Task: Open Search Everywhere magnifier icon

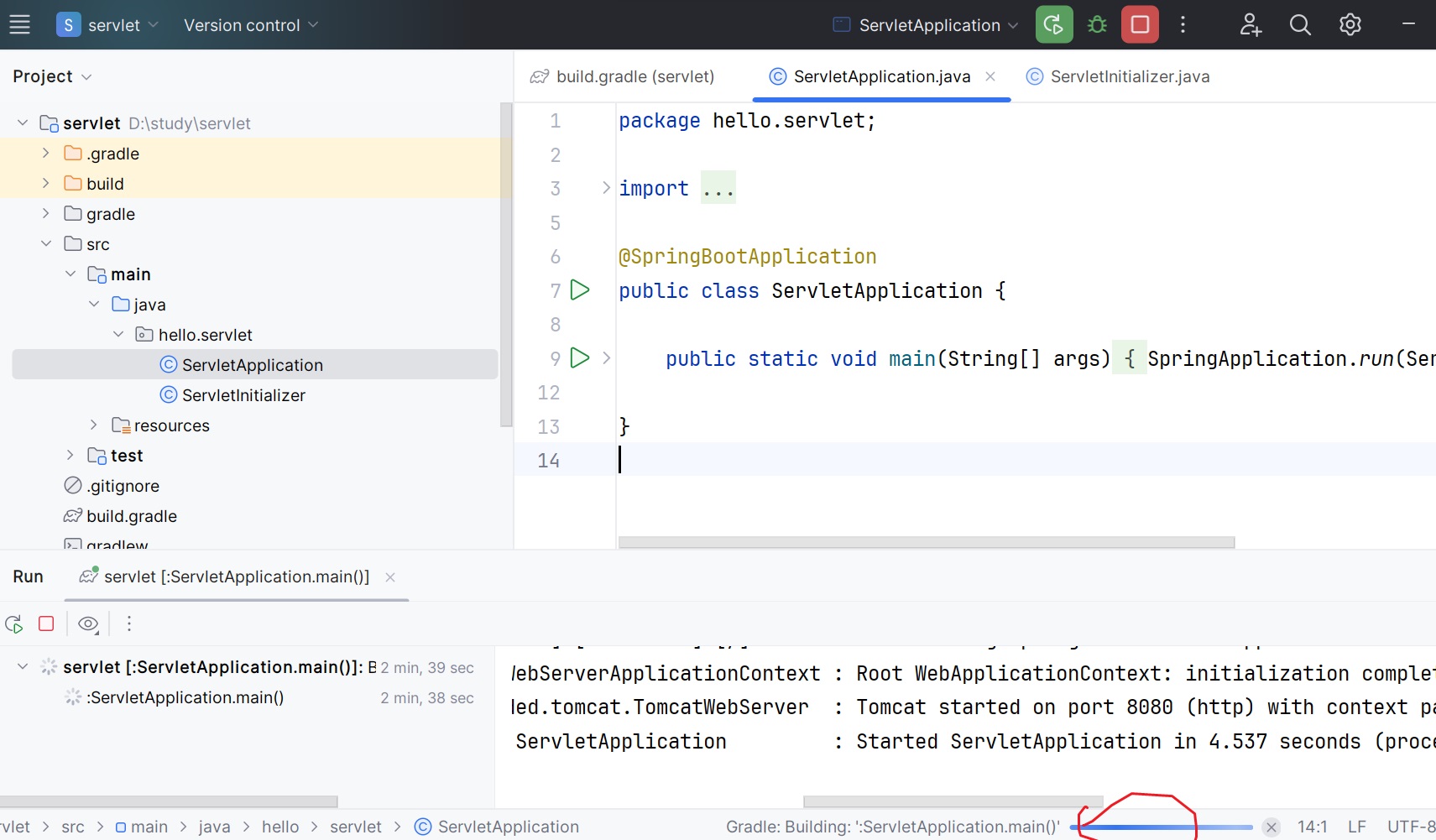Action: tap(1300, 24)
